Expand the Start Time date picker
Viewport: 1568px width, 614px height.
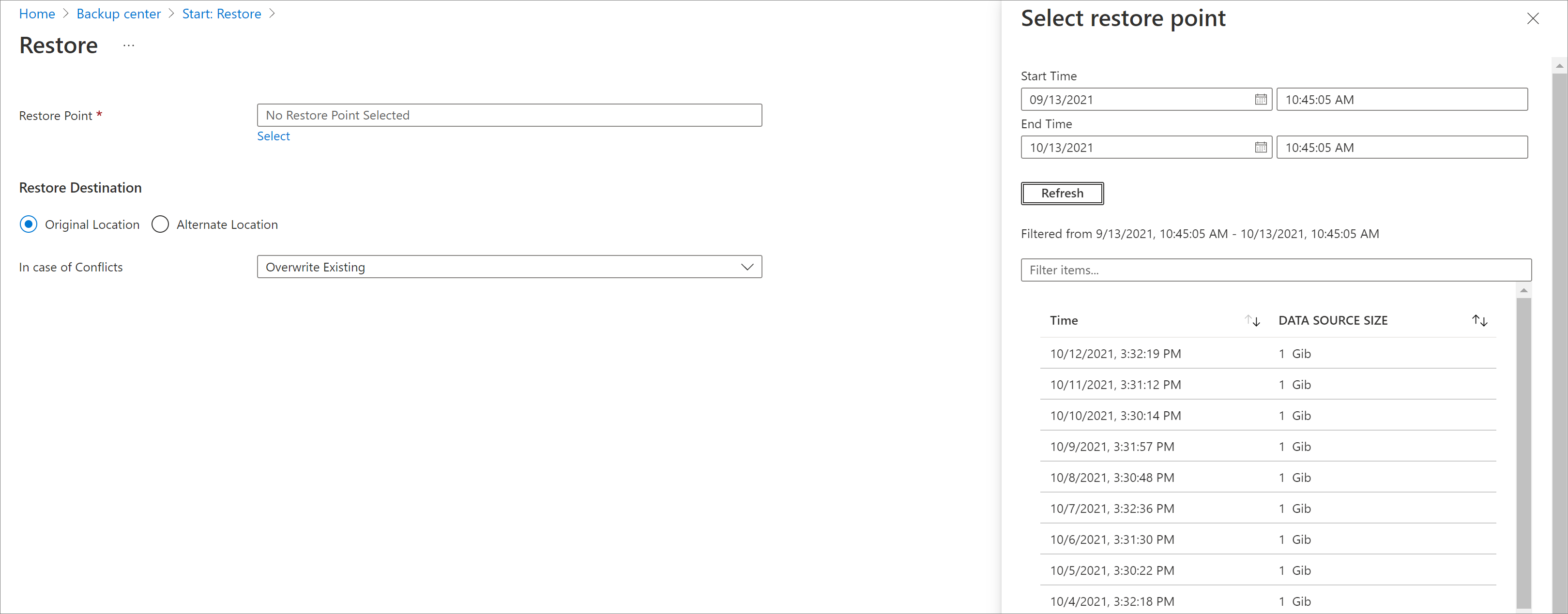[x=1257, y=99]
